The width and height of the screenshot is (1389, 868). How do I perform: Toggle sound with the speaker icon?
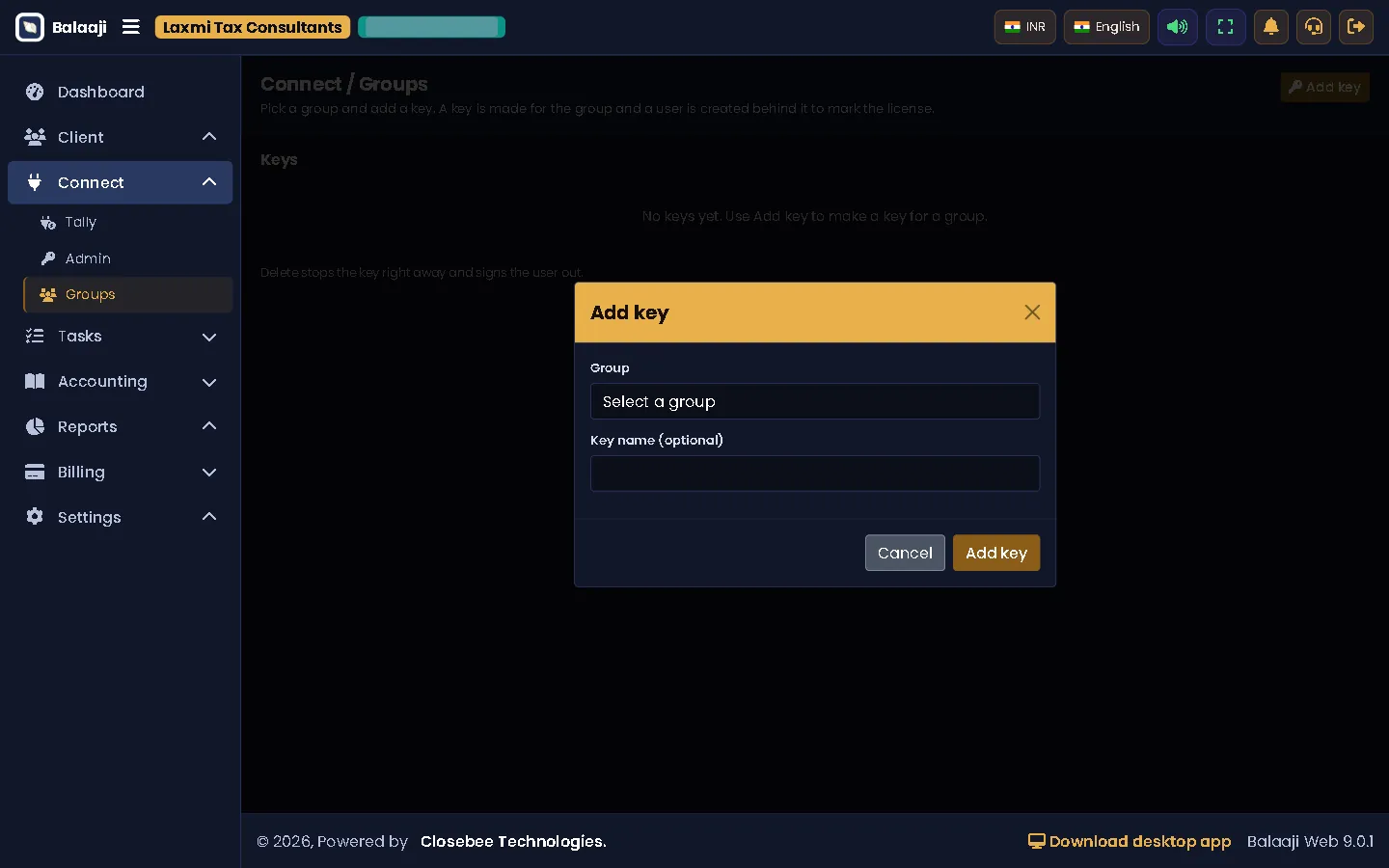pos(1178,27)
